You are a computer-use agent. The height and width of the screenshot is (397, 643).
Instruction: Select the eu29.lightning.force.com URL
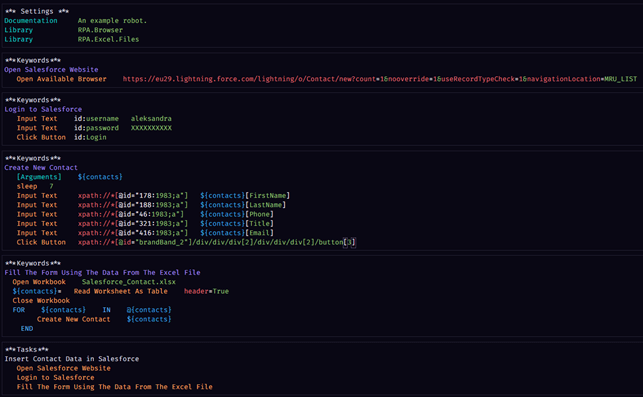[x=380, y=79]
